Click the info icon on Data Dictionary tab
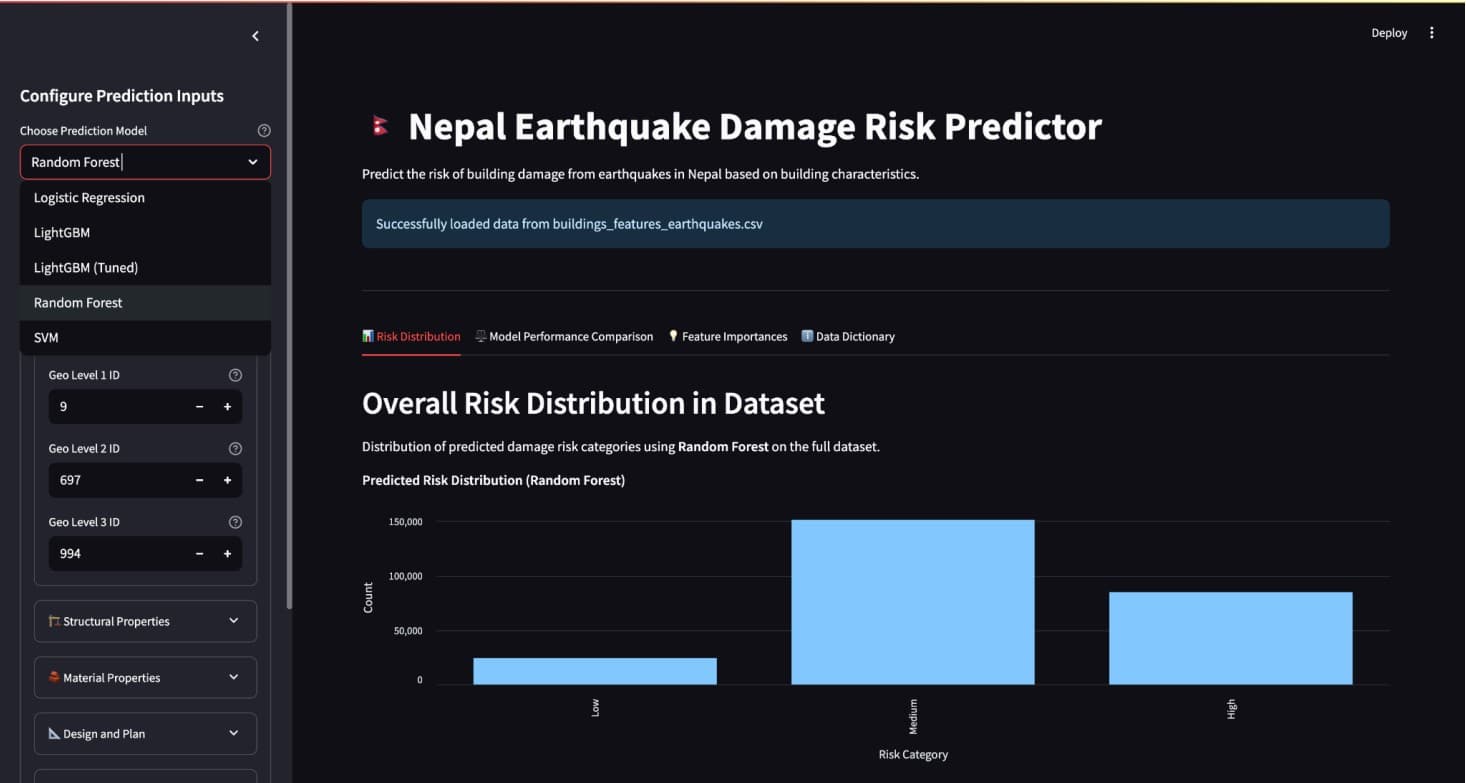This screenshot has width=1466, height=783. click(806, 336)
